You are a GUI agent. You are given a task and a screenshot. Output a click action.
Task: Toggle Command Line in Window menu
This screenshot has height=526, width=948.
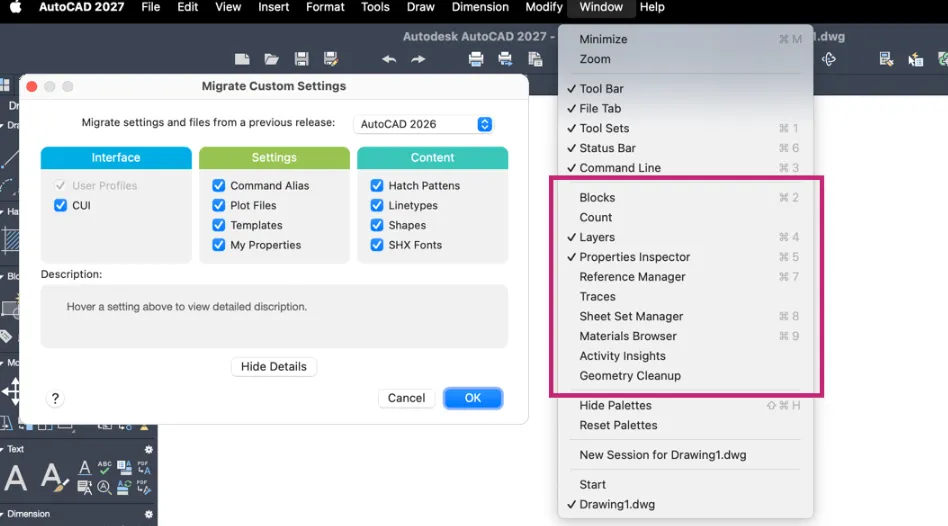[x=685, y=168]
